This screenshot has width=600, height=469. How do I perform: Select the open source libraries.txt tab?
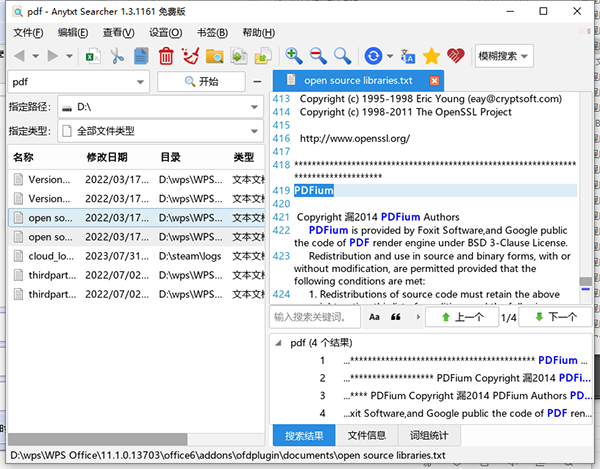pyautogui.click(x=358, y=80)
